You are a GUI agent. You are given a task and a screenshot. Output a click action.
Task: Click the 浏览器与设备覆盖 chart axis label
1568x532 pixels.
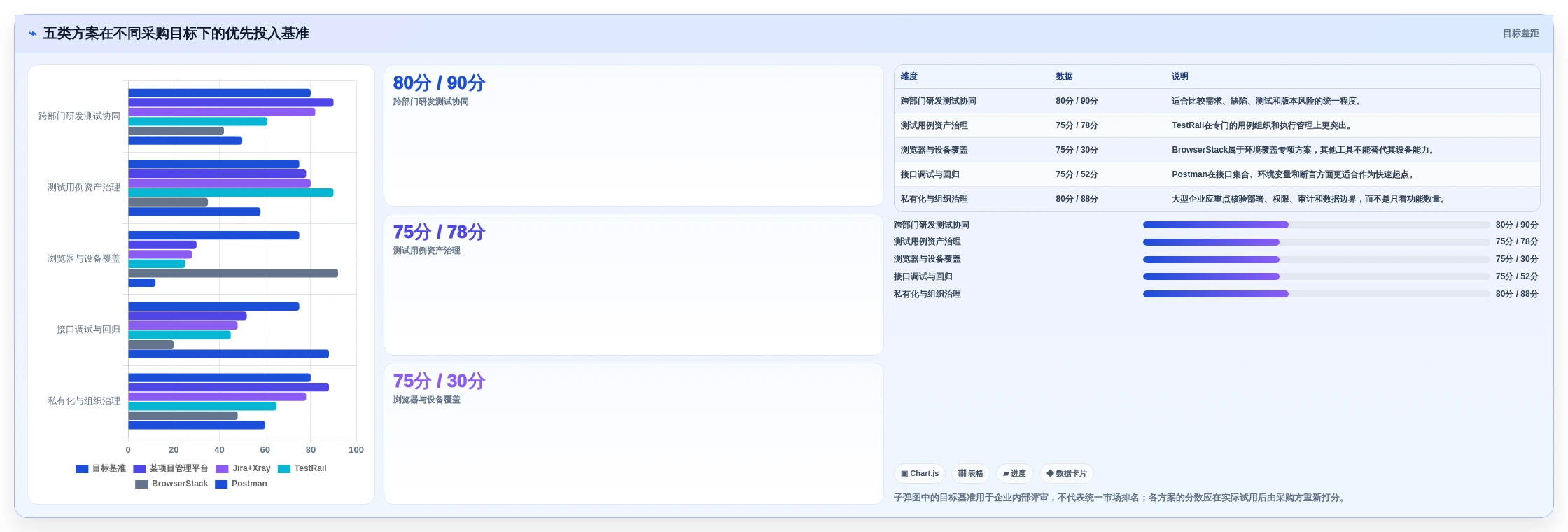84,259
